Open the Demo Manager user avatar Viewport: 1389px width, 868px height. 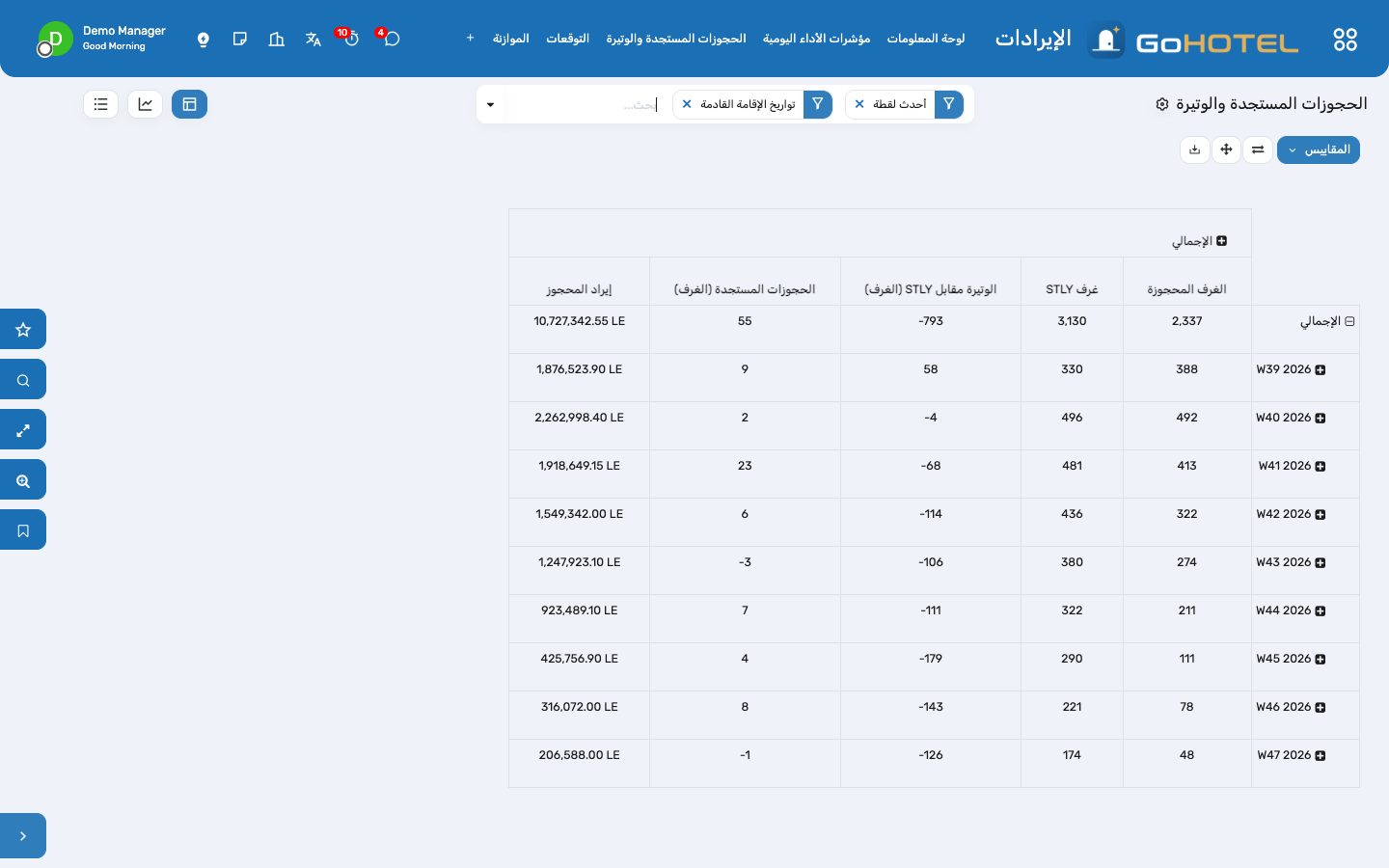[x=55, y=40]
